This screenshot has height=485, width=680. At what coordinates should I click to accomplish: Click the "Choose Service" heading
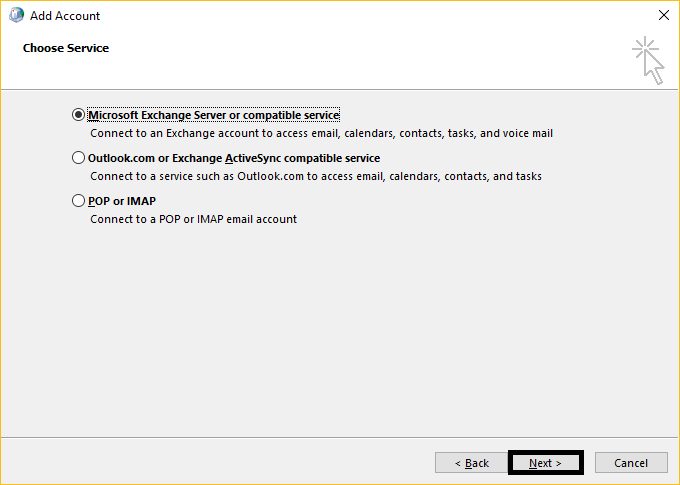click(66, 48)
